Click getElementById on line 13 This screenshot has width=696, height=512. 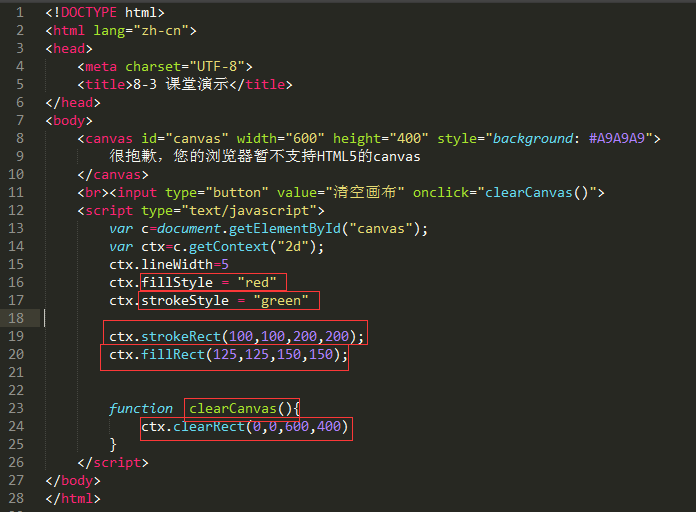click(x=285, y=229)
